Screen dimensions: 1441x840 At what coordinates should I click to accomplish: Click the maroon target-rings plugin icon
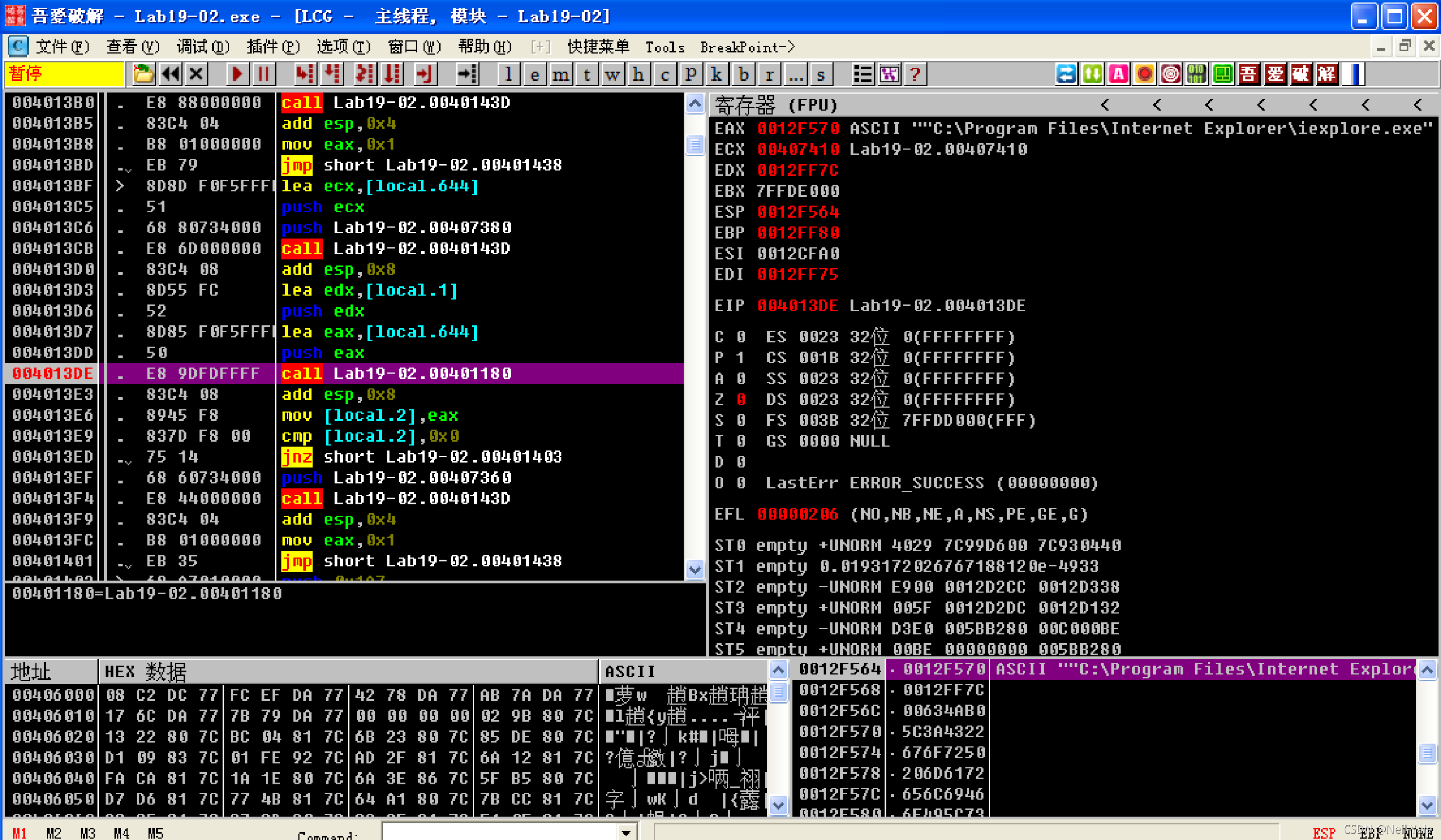(1171, 74)
